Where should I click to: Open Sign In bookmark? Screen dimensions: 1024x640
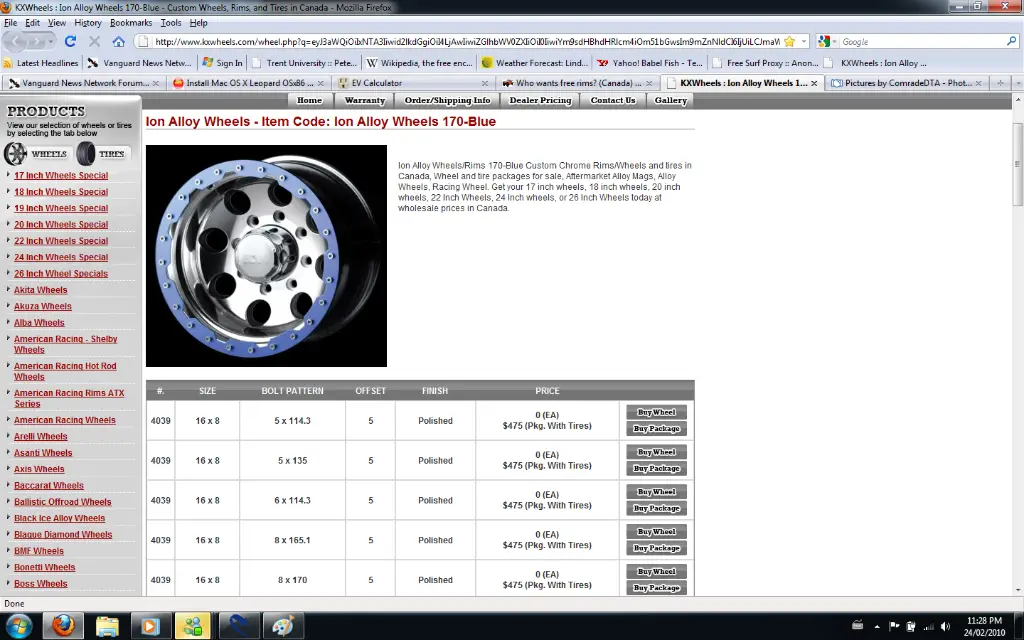[x=223, y=63]
